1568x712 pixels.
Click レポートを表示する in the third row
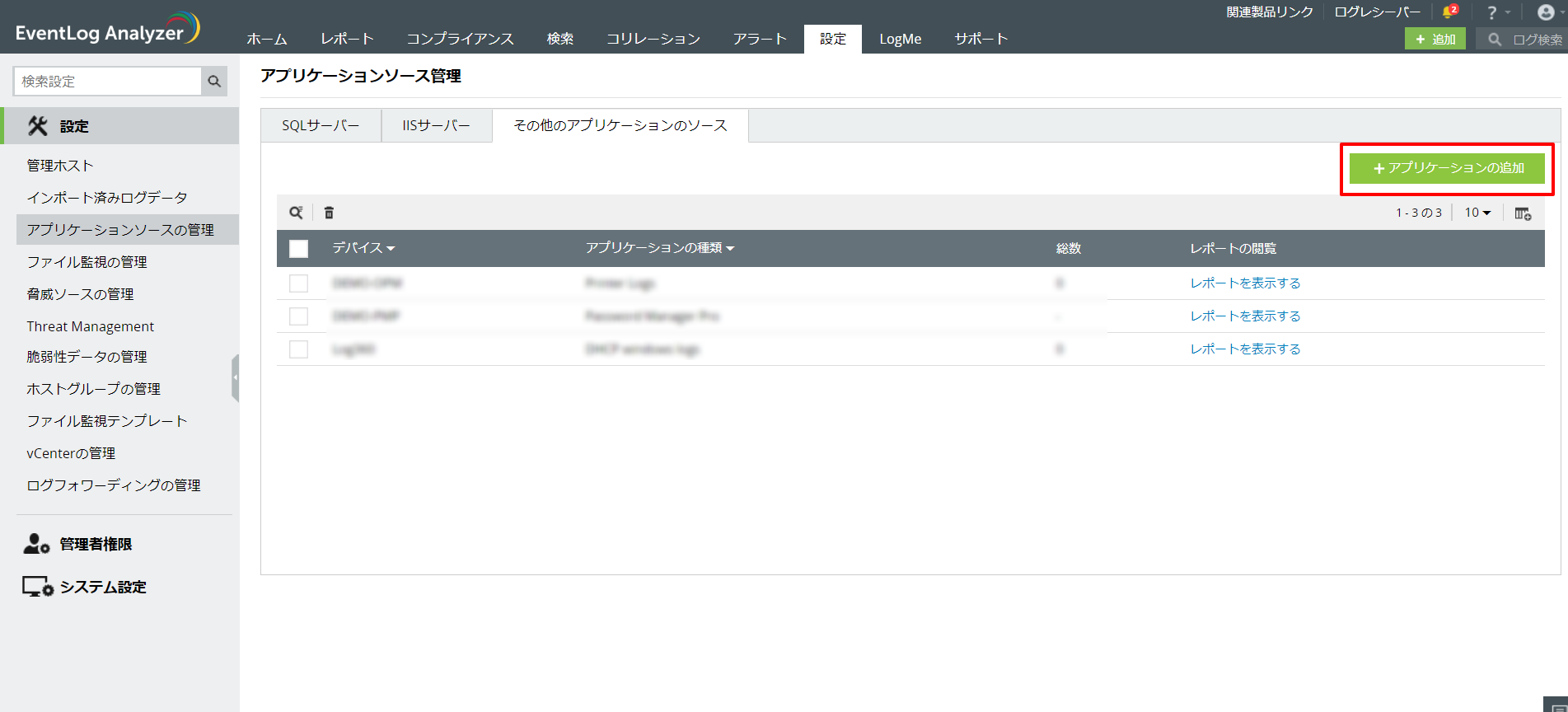1245,349
